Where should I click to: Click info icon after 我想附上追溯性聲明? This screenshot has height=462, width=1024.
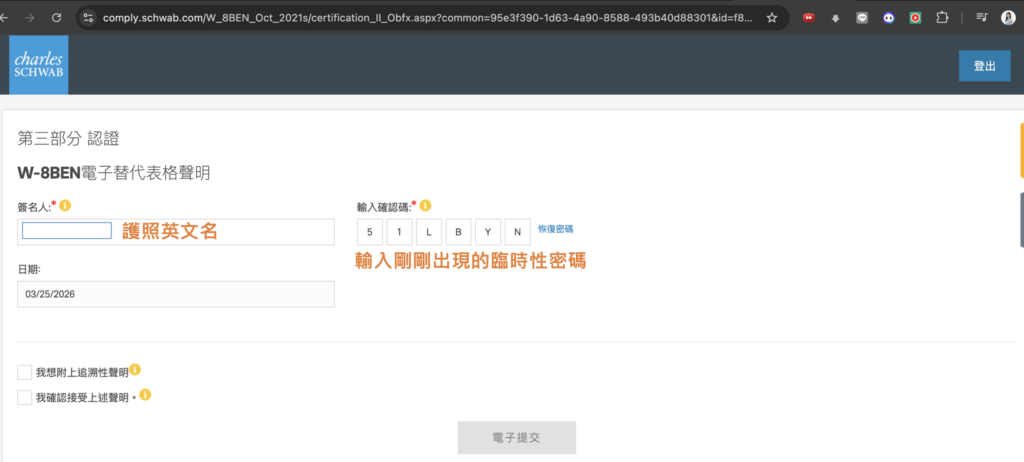tap(135, 371)
